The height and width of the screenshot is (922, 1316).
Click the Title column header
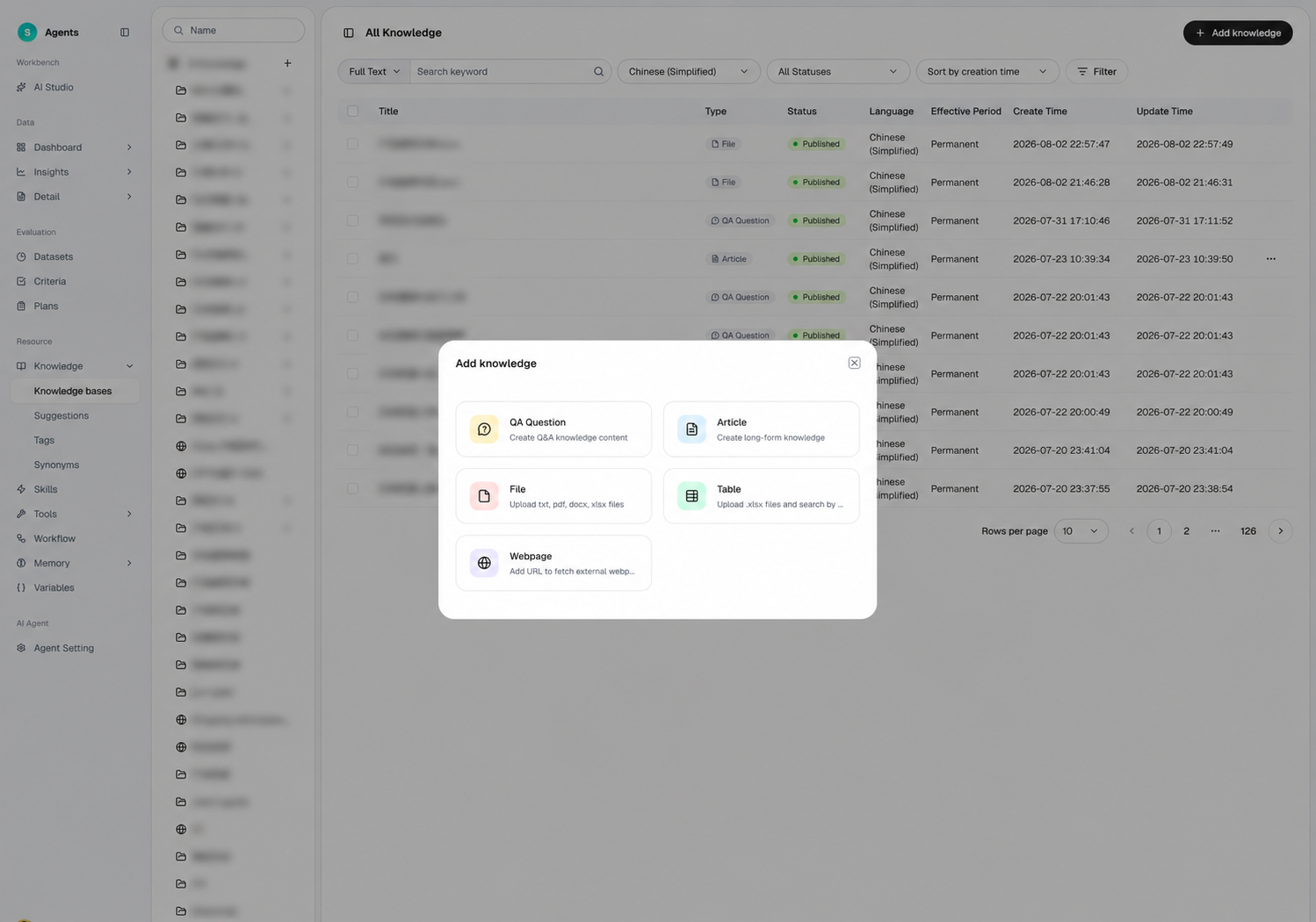[388, 112]
